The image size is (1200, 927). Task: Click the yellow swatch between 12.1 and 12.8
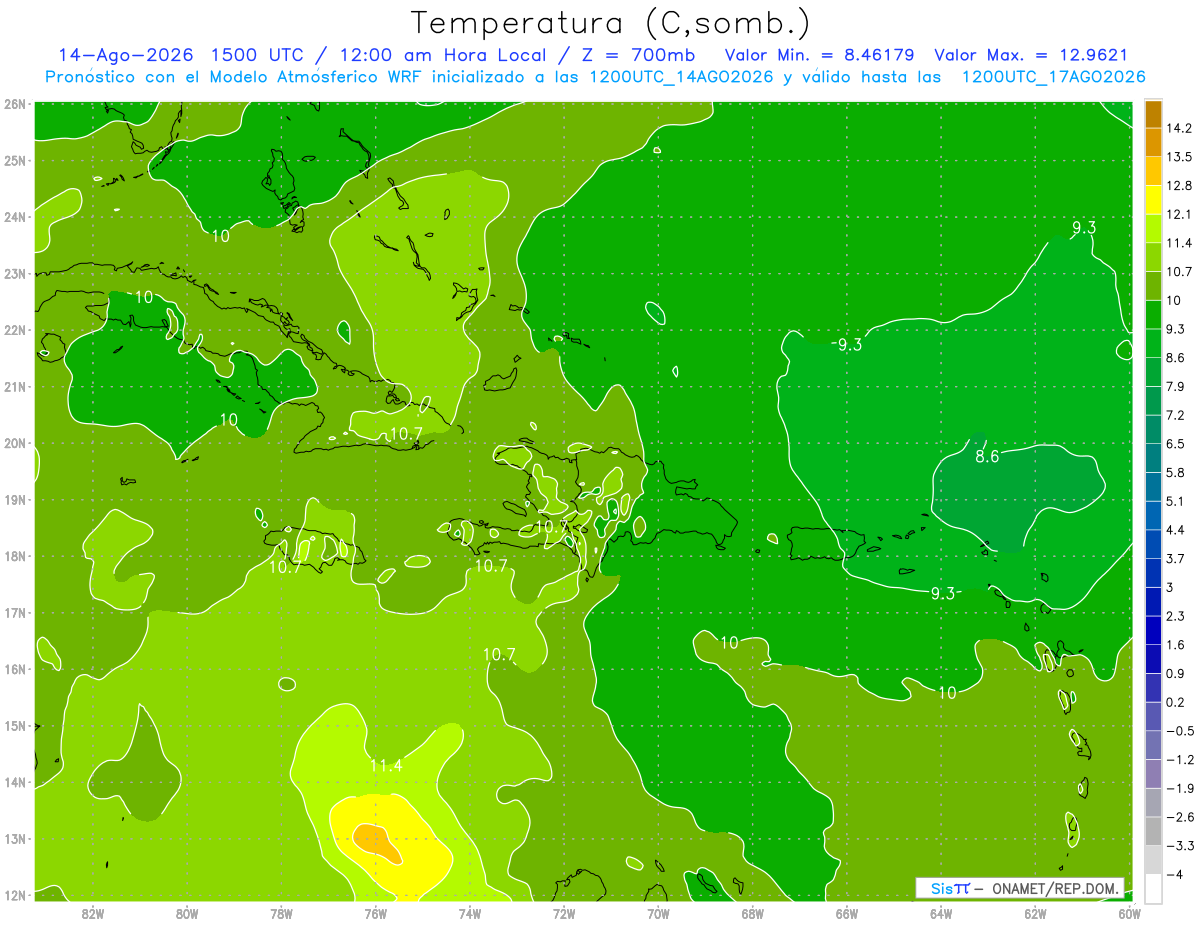click(x=1154, y=200)
